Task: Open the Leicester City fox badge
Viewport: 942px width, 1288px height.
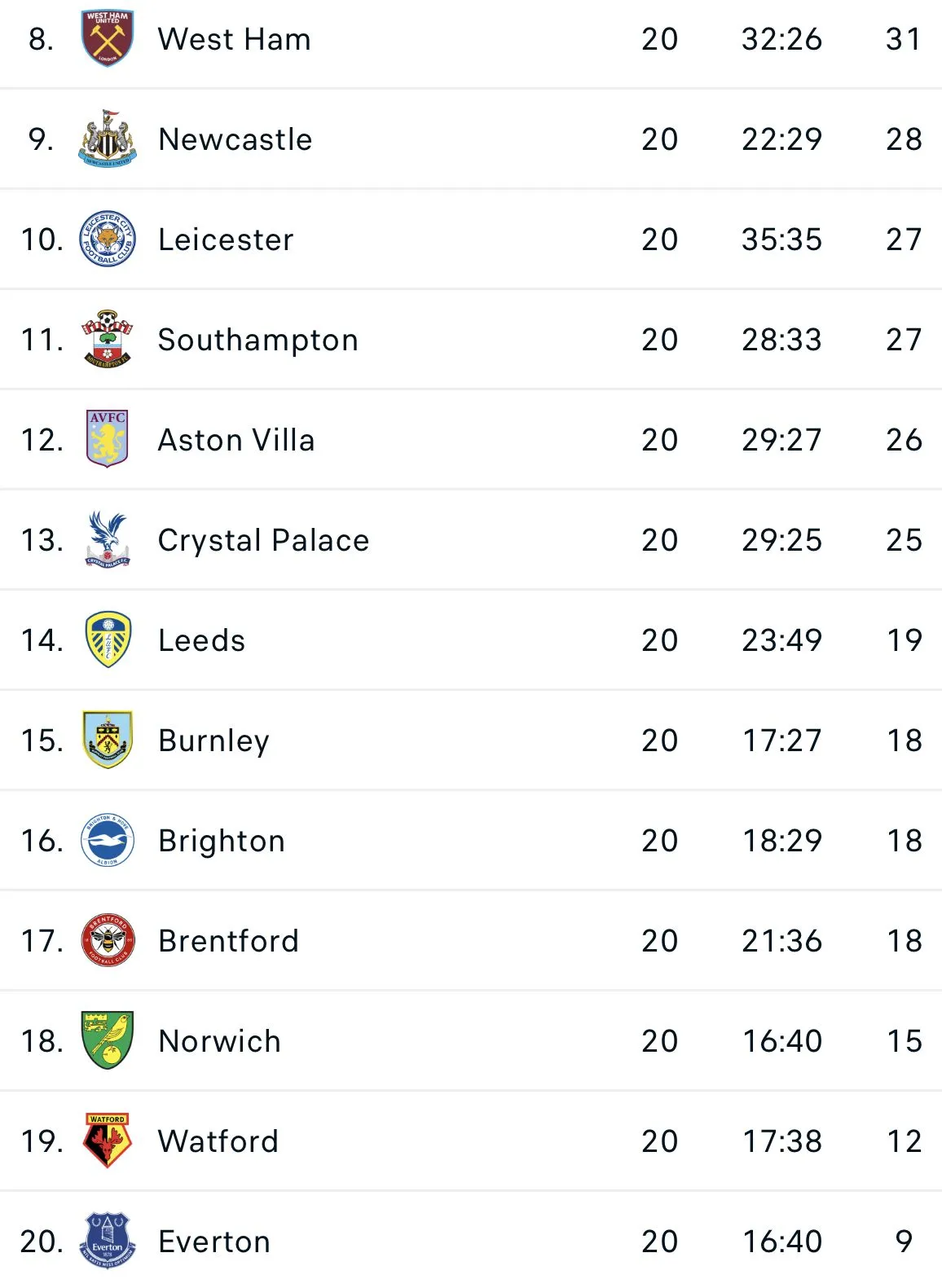Action: [108, 239]
